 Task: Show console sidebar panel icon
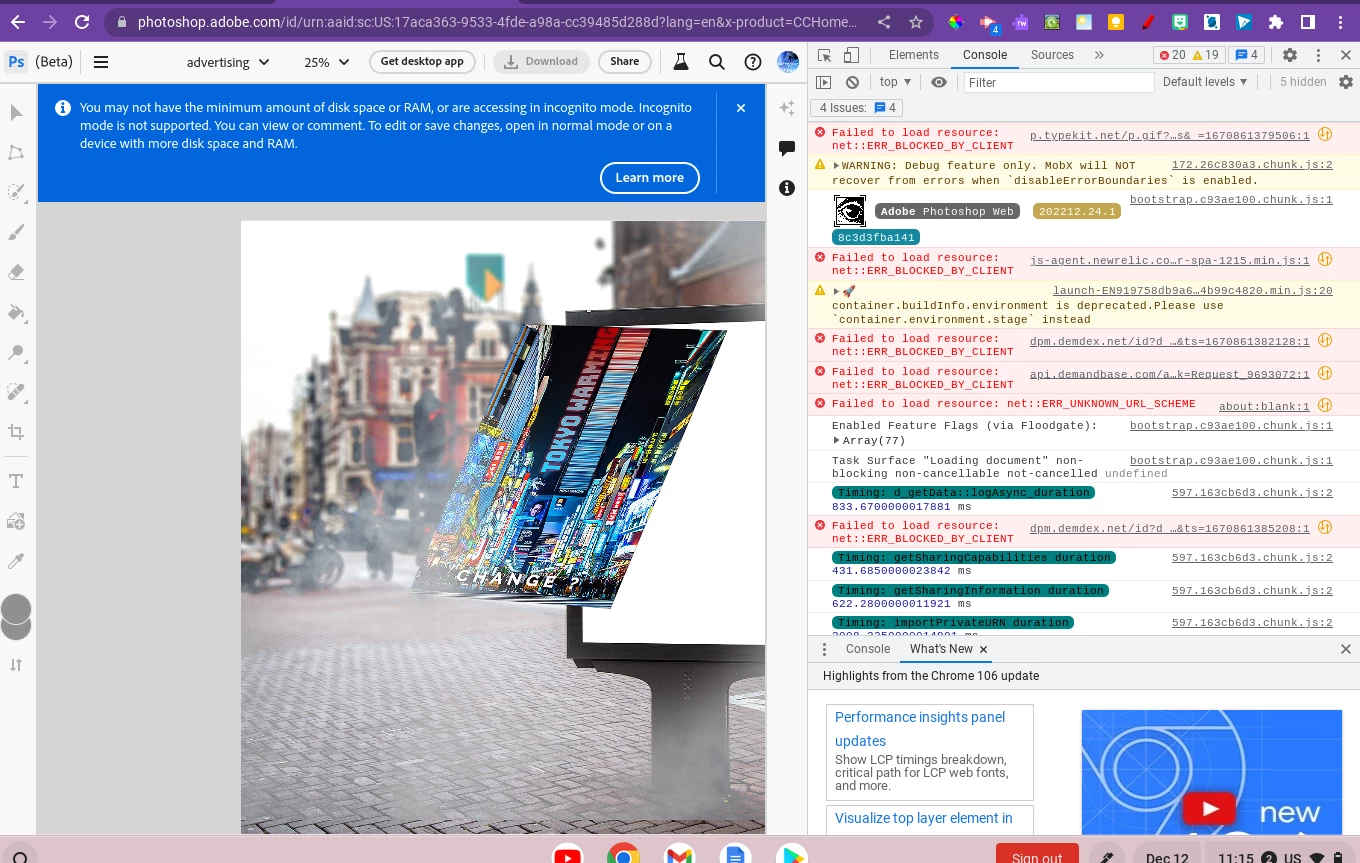[x=824, y=82]
